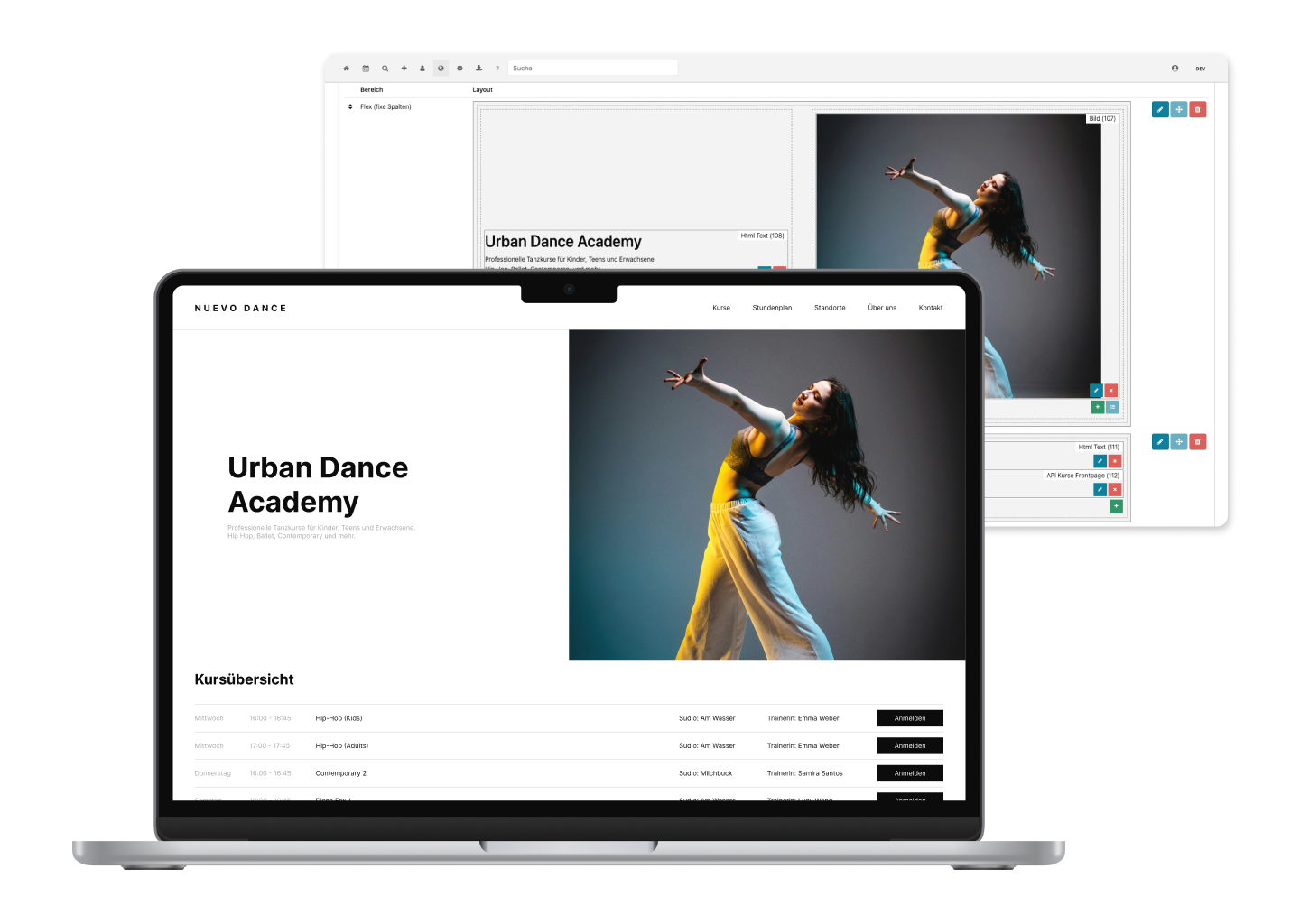Open Kurse in the website navigation
This screenshot has height=924, width=1300.
[721, 308]
